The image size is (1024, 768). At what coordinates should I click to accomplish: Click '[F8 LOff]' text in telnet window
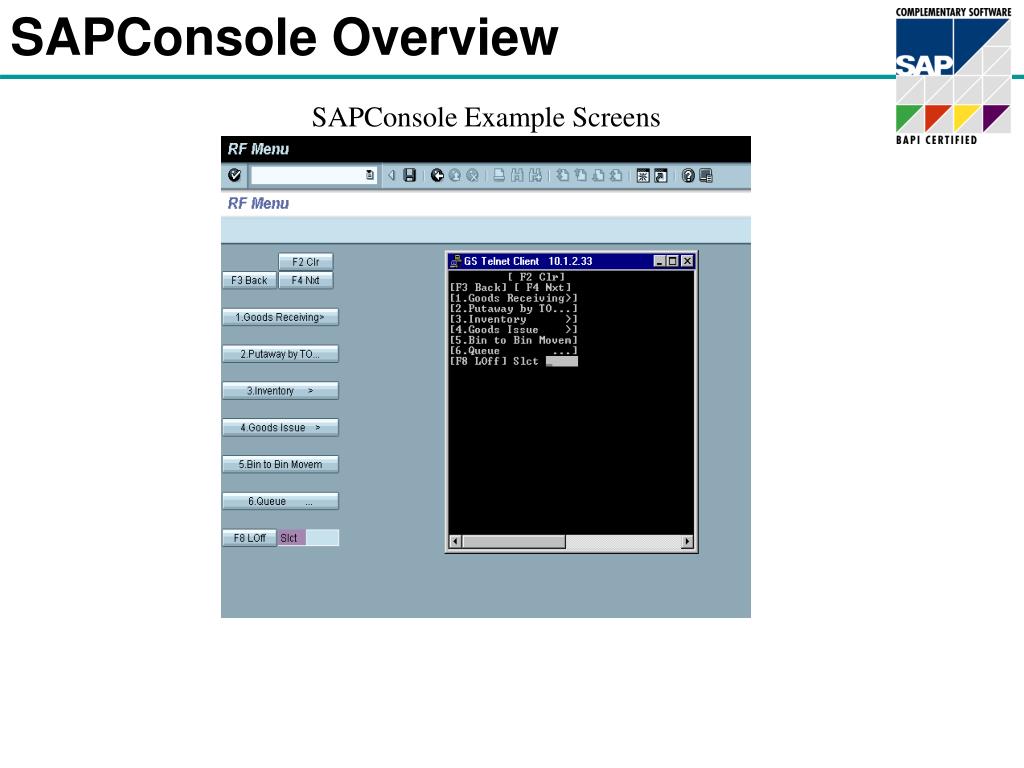coord(478,361)
